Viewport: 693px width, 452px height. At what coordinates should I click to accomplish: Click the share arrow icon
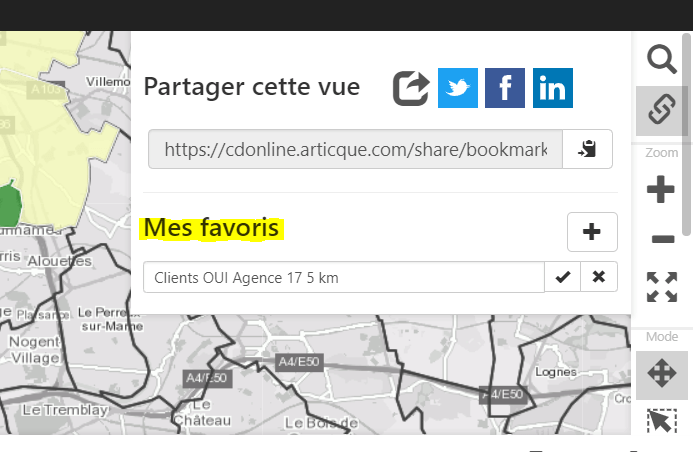pyautogui.click(x=411, y=88)
